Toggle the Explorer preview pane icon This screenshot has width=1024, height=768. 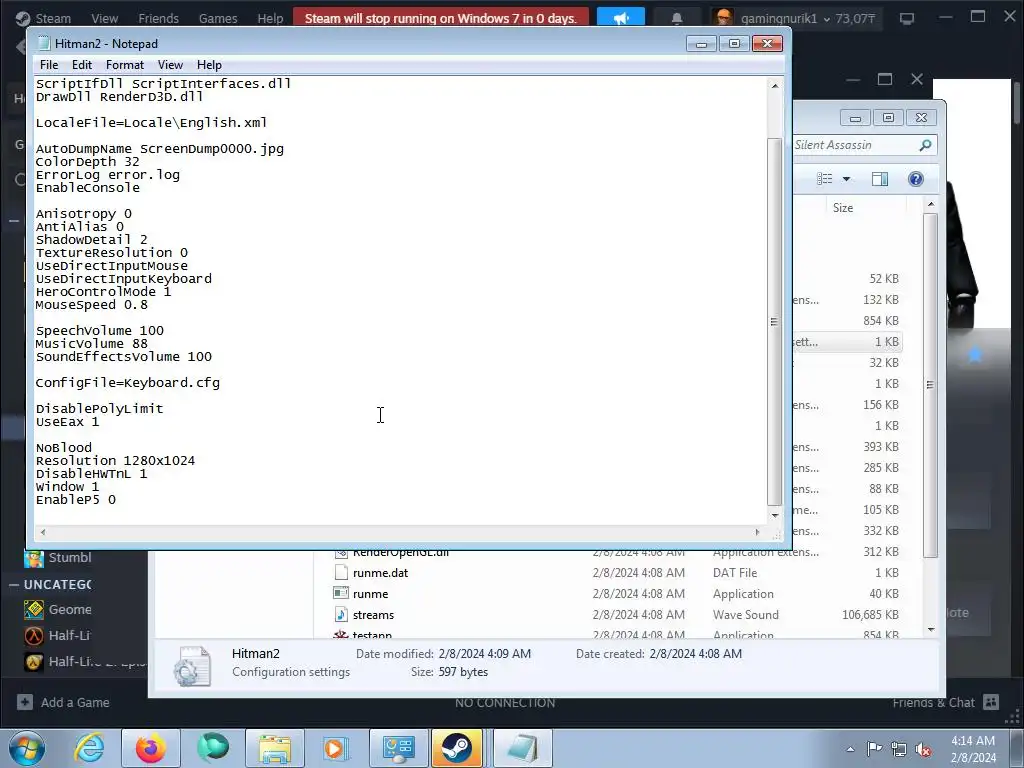pos(880,179)
